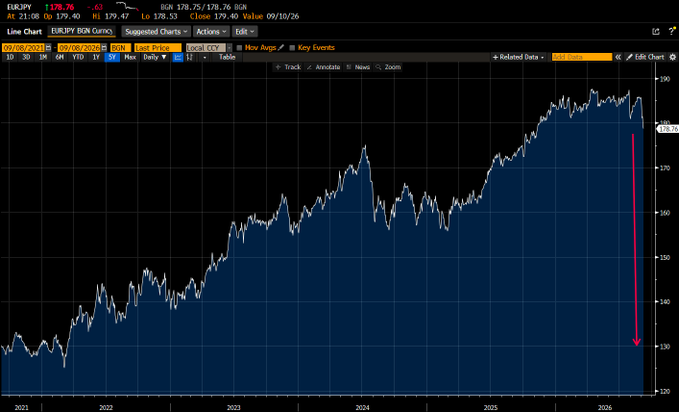Select the 1M time range
This screenshot has width=679, height=412.
click(42, 57)
